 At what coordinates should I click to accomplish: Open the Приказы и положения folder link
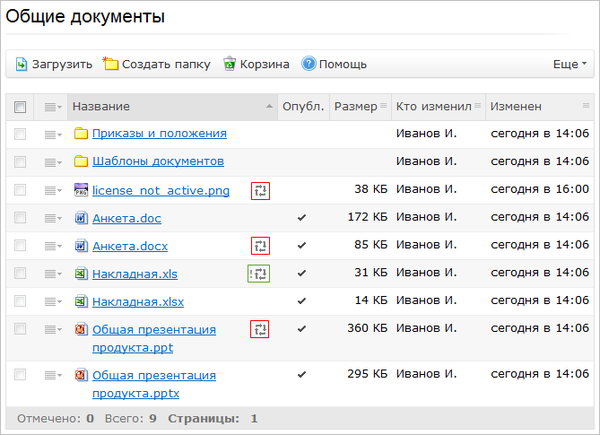159,133
